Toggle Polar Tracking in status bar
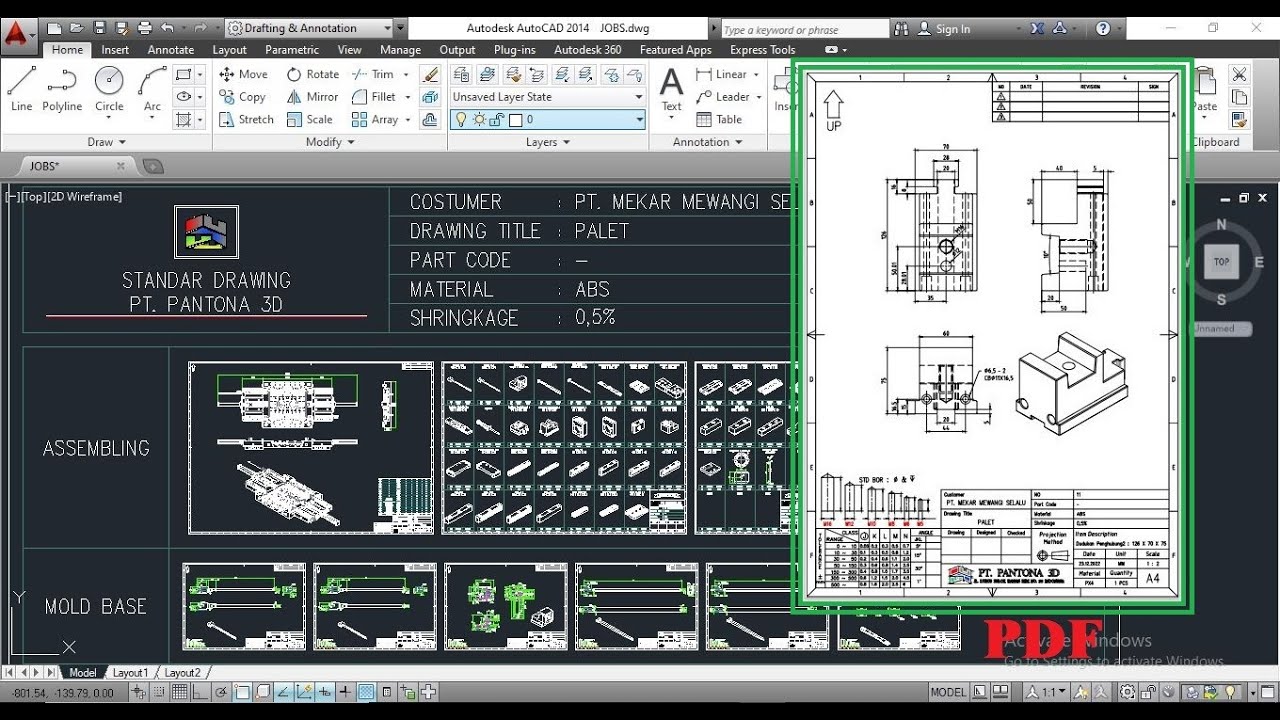 pyautogui.click(x=222, y=692)
